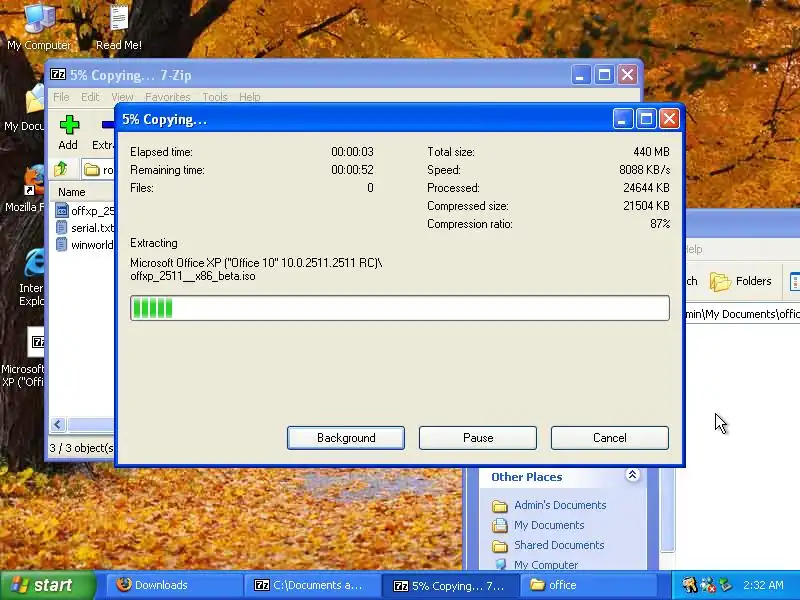The image size is (800, 600).
Task: Select the serial.txt file in 7-Zip
Action: pos(85,228)
